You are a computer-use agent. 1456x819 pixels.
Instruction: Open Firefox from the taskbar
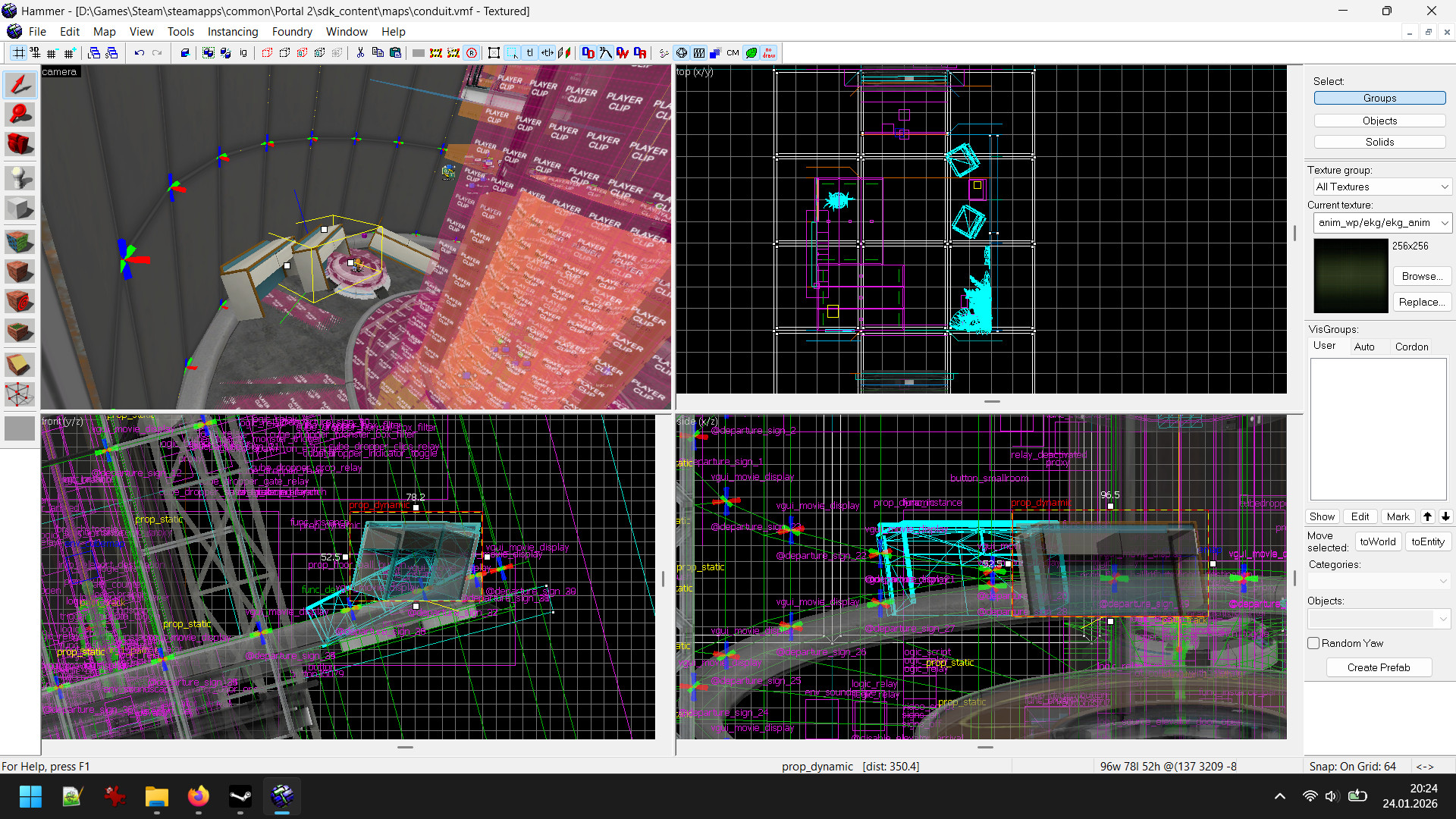[199, 796]
